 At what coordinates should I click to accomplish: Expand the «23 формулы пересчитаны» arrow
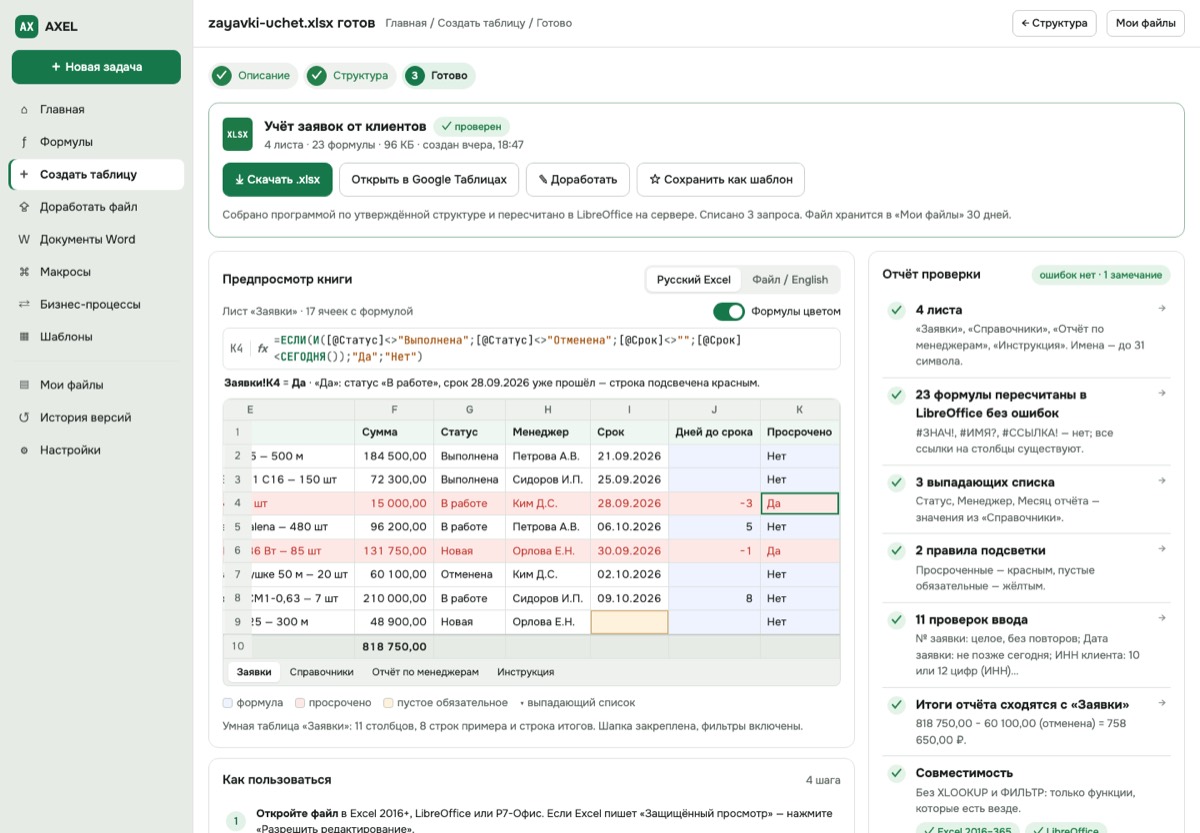tap(1162, 394)
